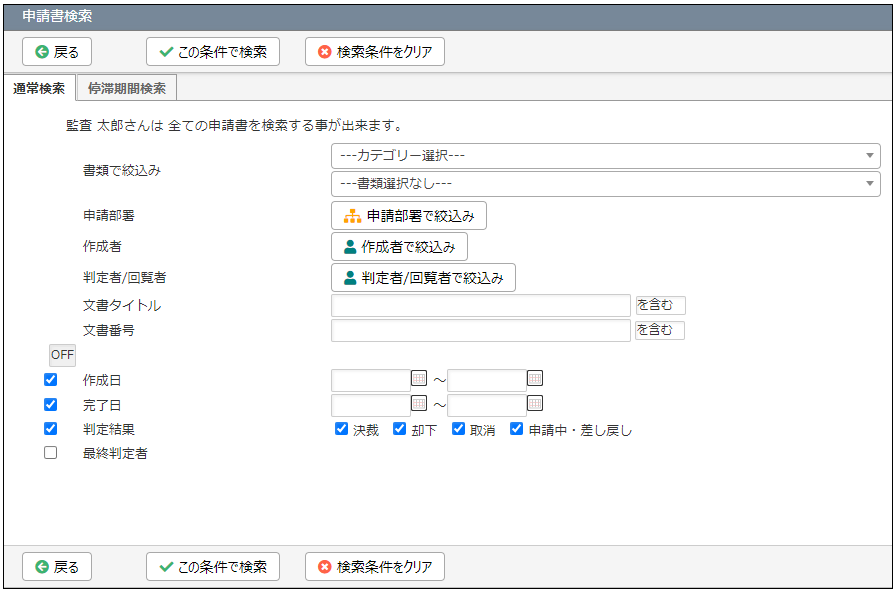This screenshot has height=591, width=895.
Task: Open the 書類選択なし dropdown
Action: pos(606,184)
